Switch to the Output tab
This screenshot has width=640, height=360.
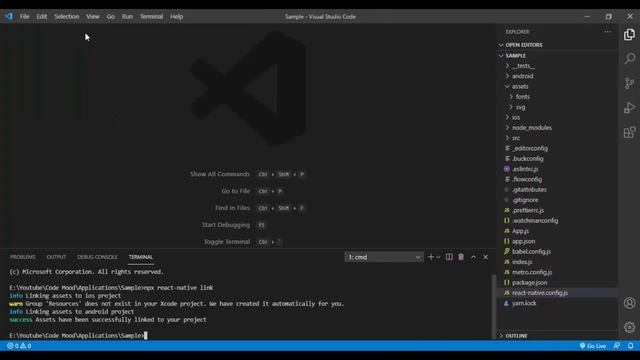click(56, 257)
